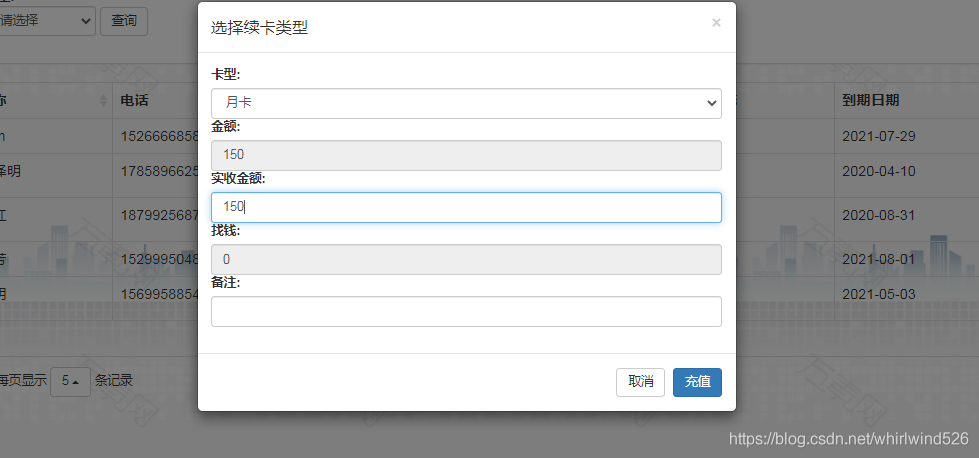Screen dimensions: 979x458
Task: Select the row expiring 2021-08-01
Action: 878,259
